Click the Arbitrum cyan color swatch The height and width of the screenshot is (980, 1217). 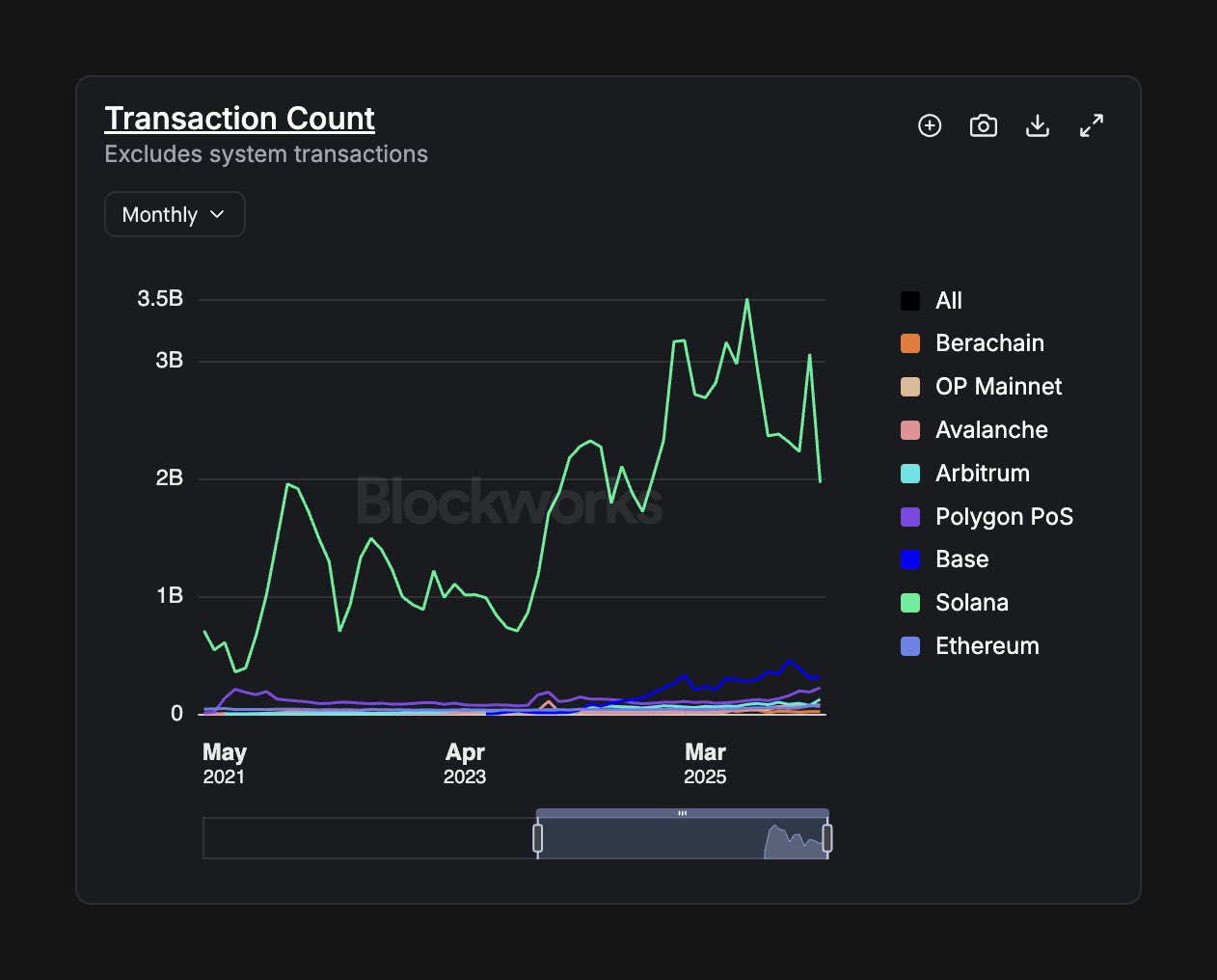(x=910, y=474)
